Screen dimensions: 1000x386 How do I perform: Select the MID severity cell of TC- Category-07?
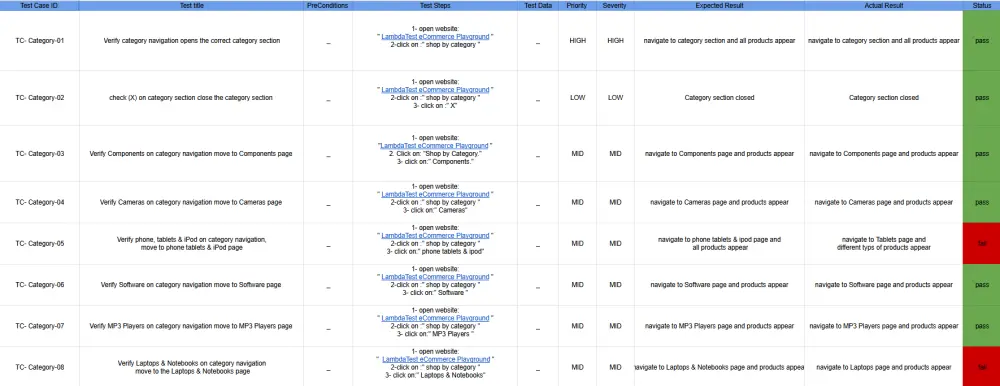[x=615, y=326]
